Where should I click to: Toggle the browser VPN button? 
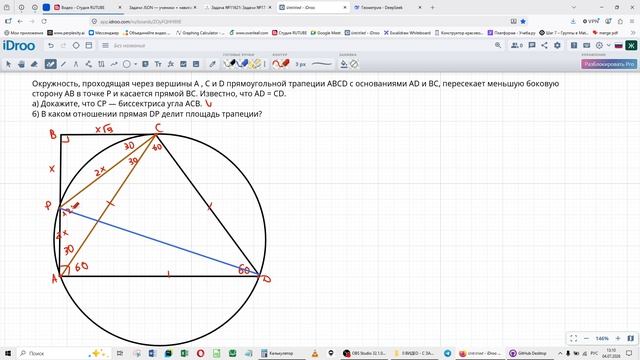(590, 21)
